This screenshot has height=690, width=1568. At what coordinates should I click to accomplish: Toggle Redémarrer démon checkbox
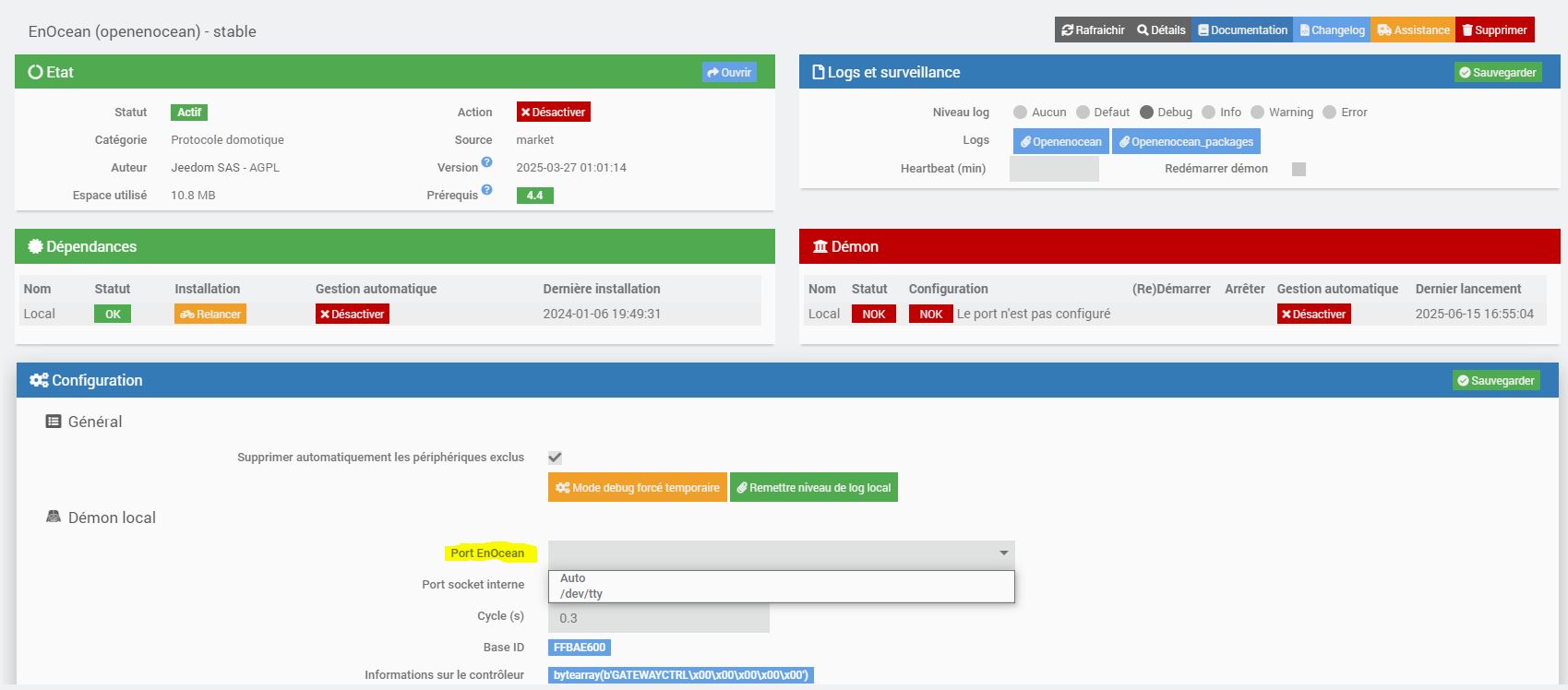pyautogui.click(x=1299, y=169)
